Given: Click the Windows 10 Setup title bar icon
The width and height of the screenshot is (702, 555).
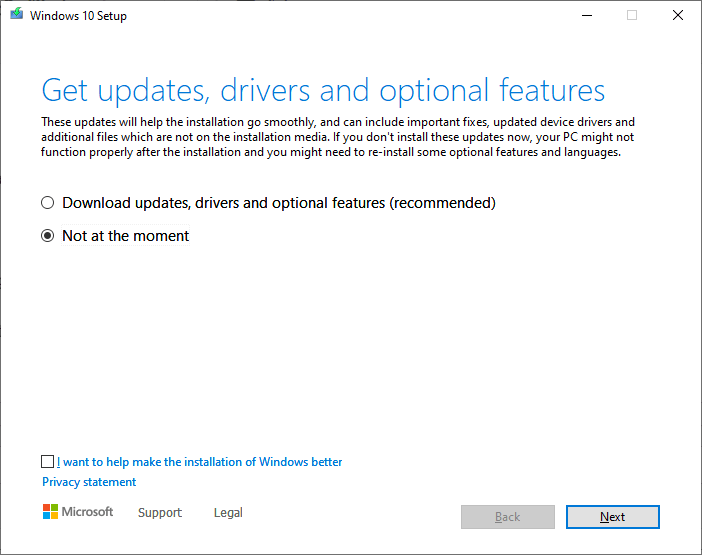Looking at the screenshot, I should coord(17,14).
